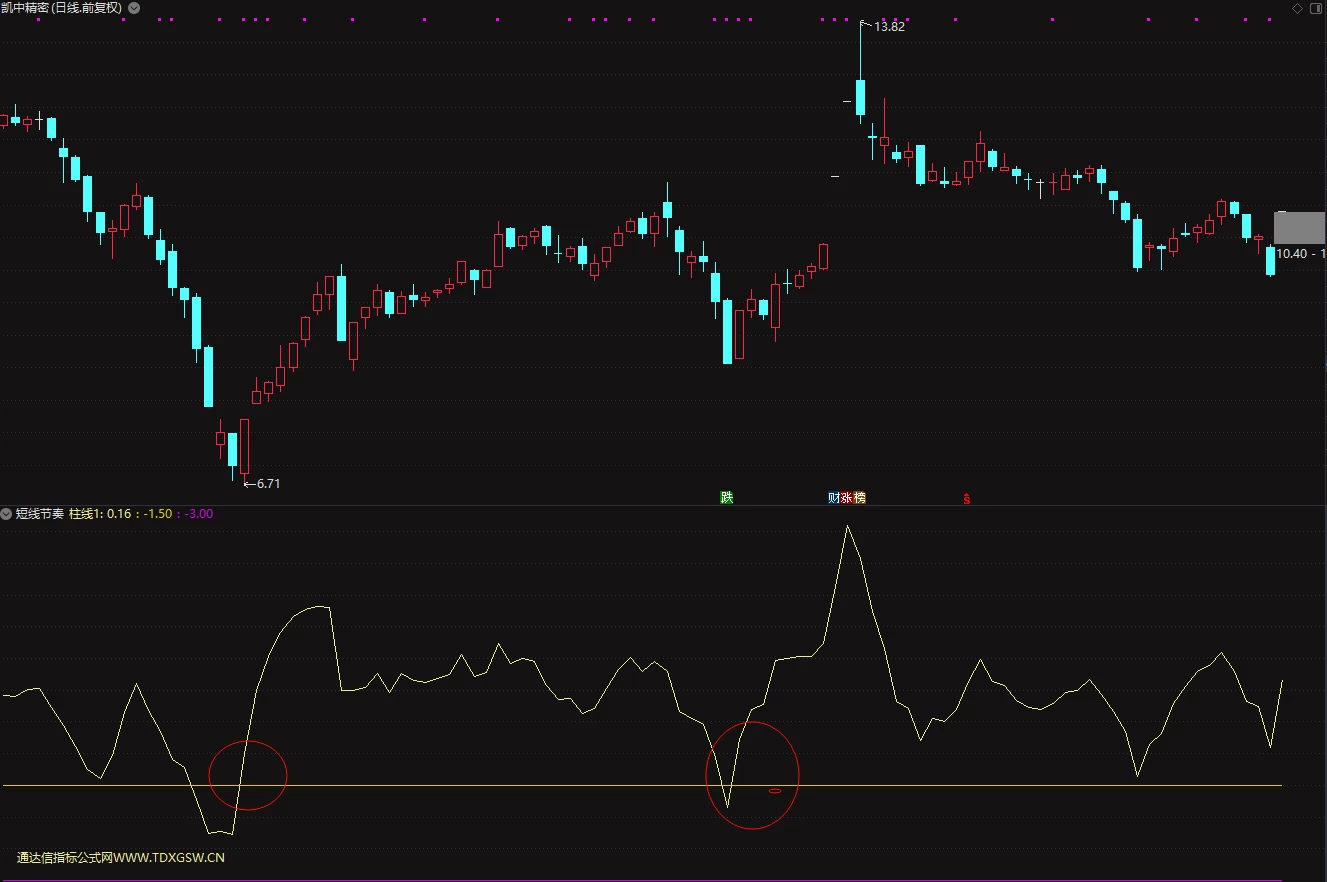The width and height of the screenshot is (1327, 882).
Task: Click the tall cyan candle at 13.82 peak
Action: 860,98
